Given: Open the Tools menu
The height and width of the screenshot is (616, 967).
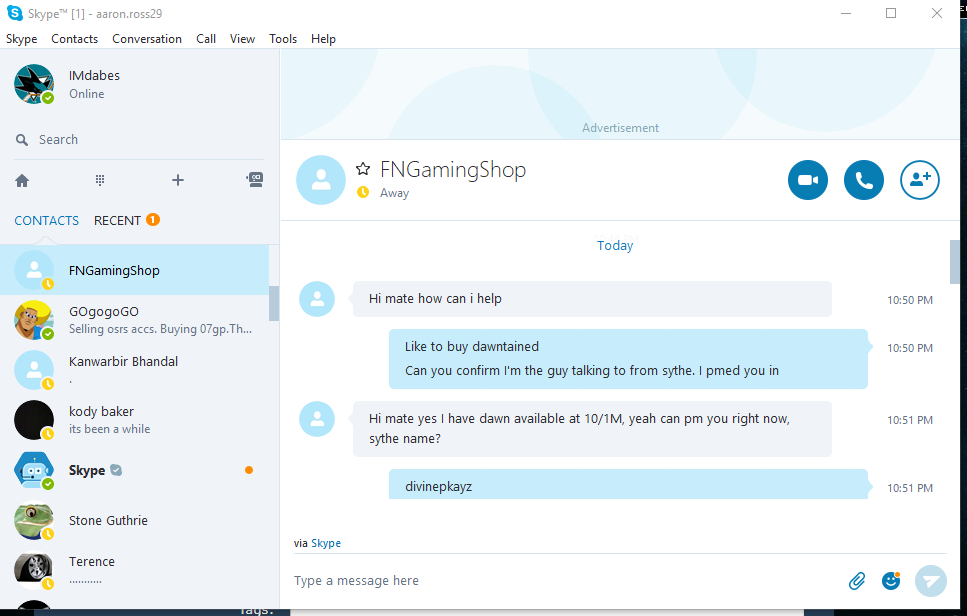Looking at the screenshot, I should tap(283, 39).
